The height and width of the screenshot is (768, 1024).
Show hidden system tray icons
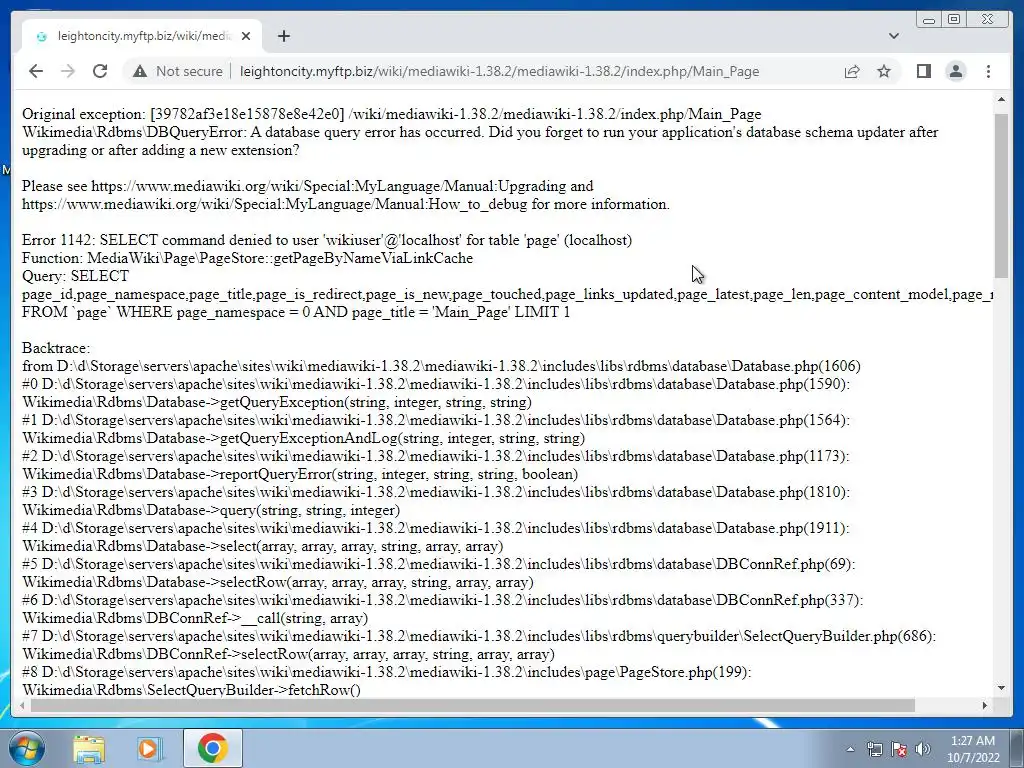click(x=850, y=749)
